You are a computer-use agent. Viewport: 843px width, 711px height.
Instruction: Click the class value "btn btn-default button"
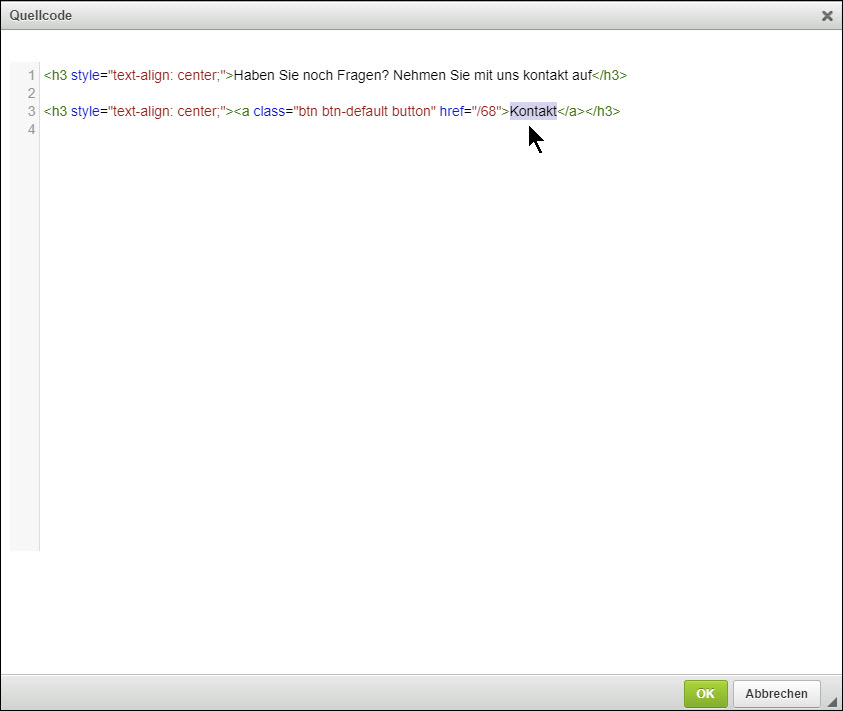coord(365,111)
